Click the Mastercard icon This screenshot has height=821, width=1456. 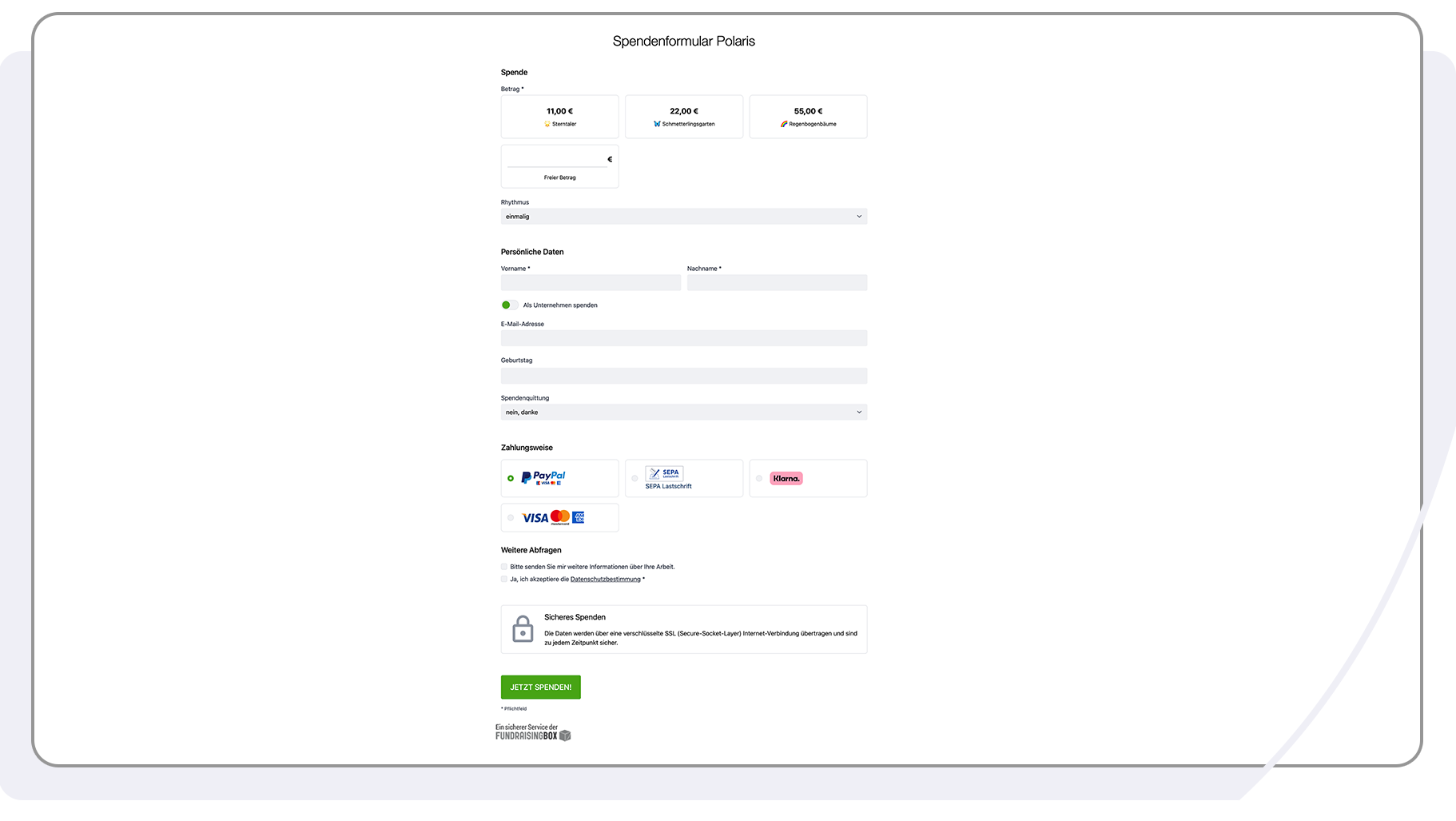click(x=559, y=517)
